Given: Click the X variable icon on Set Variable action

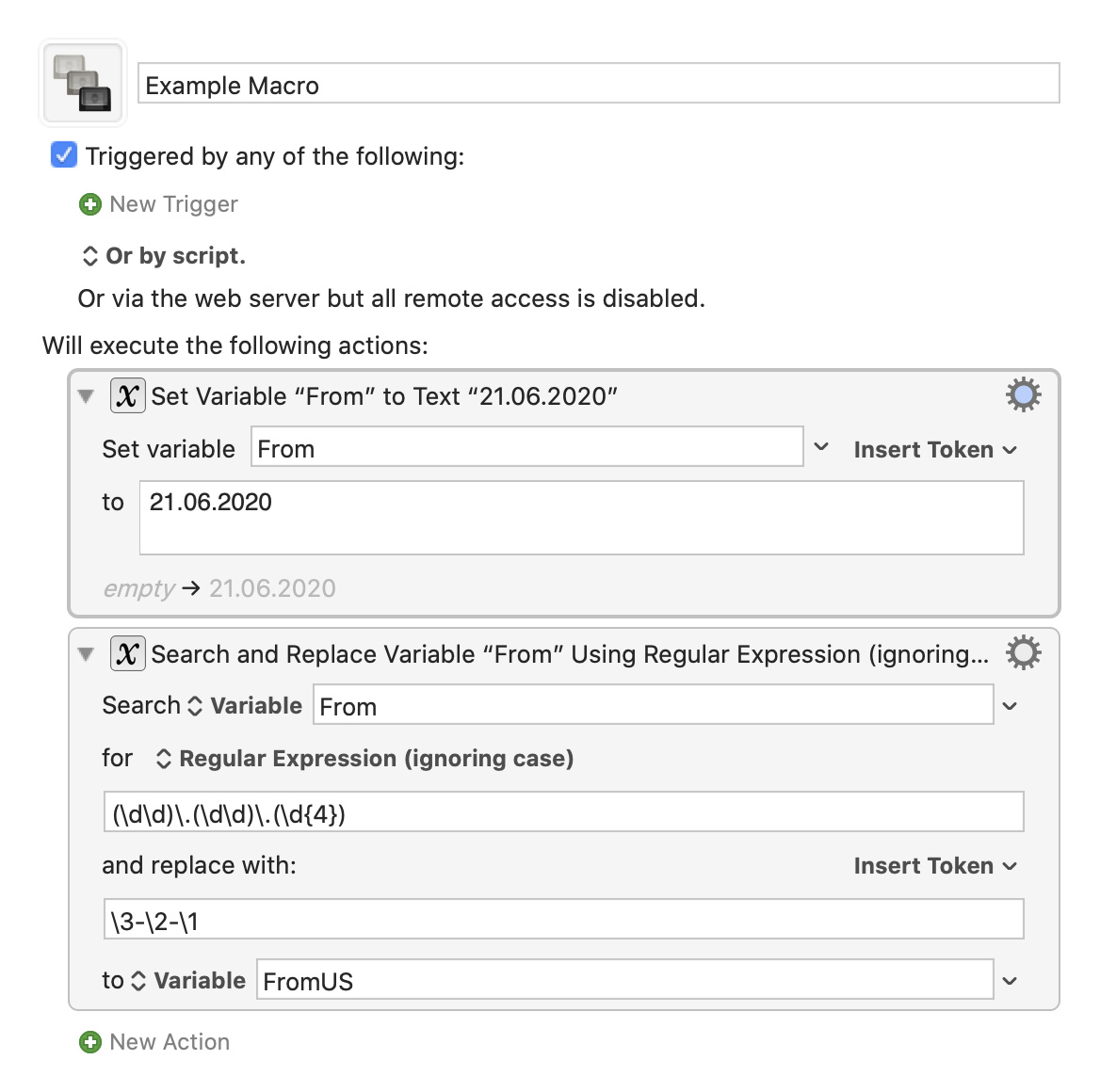Looking at the screenshot, I should point(127,395).
